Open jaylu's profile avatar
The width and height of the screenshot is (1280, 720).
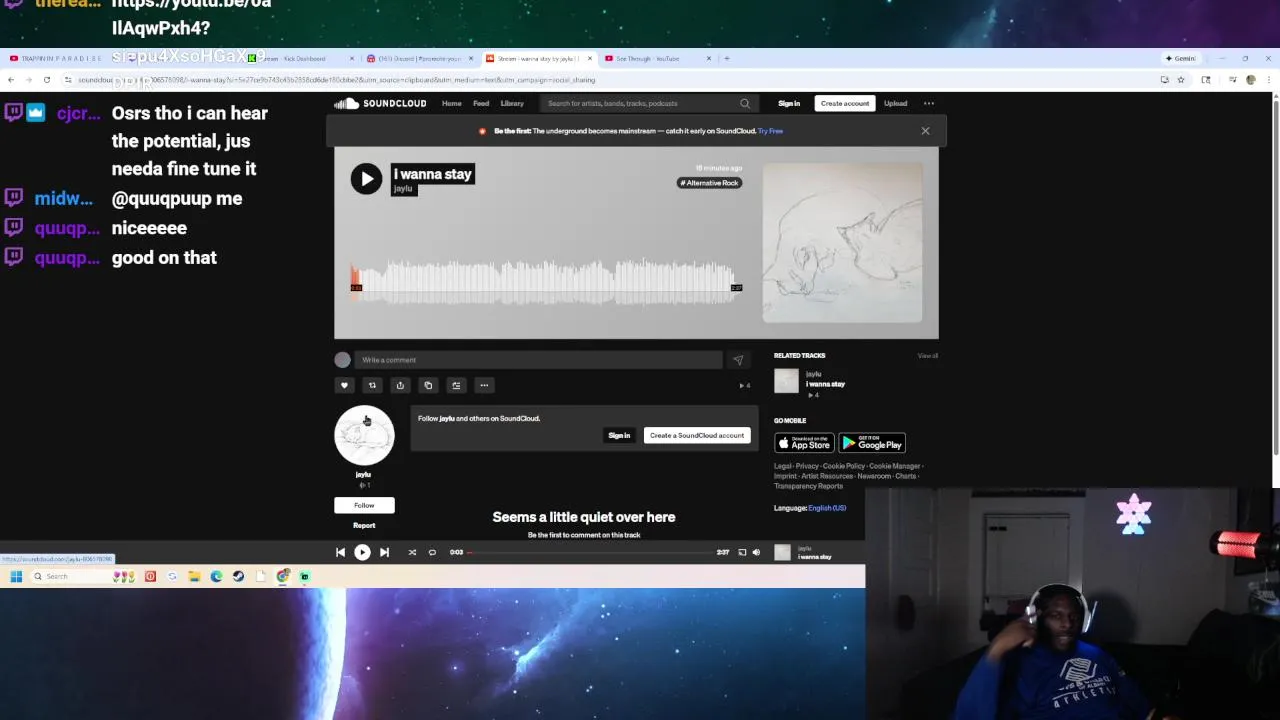[364, 435]
